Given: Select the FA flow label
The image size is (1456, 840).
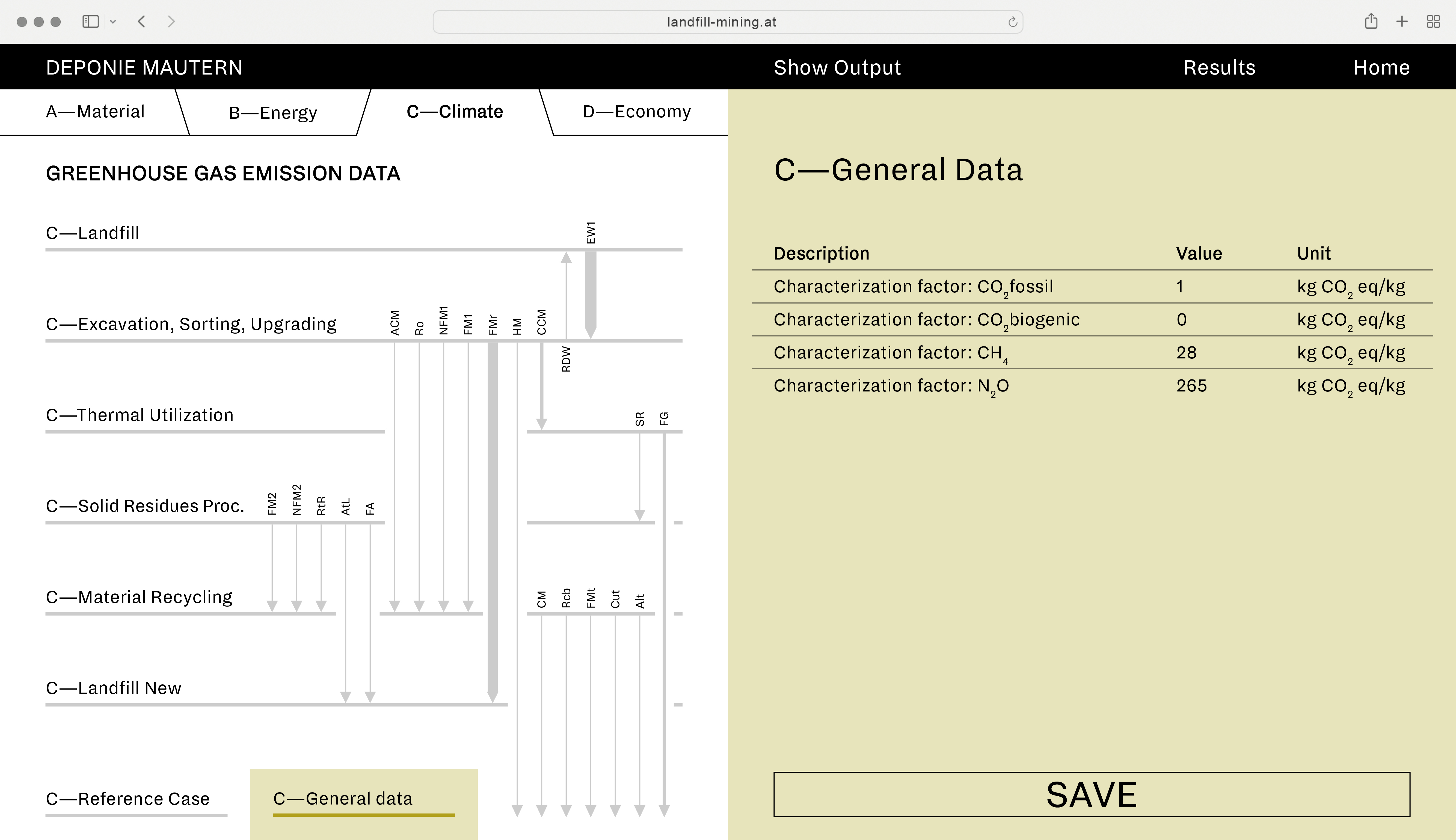Looking at the screenshot, I should [x=370, y=508].
